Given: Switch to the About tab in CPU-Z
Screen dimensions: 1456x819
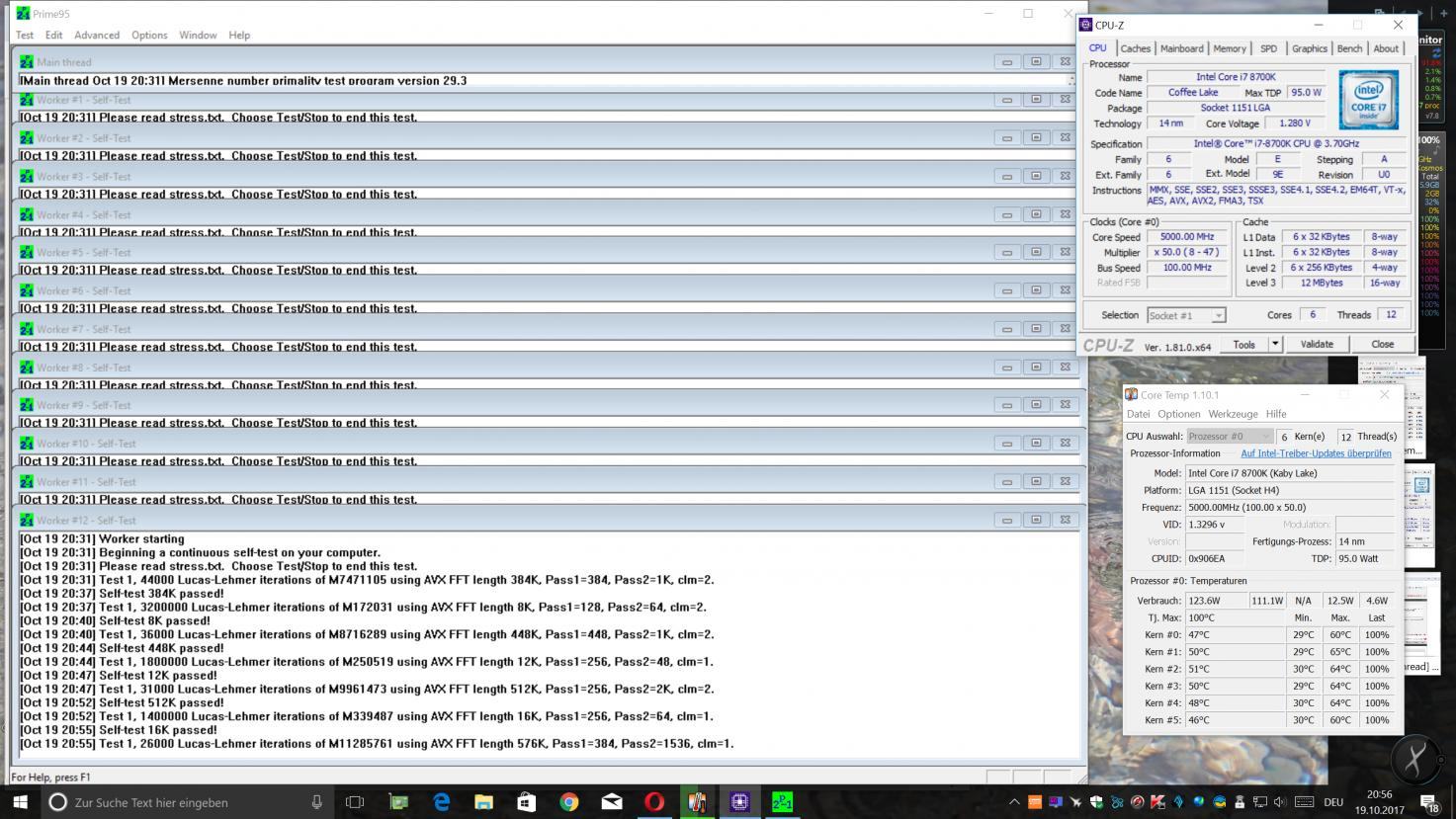Looking at the screenshot, I should coord(1386,48).
